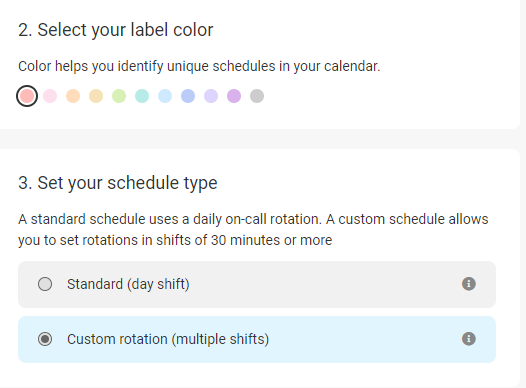
Task: Choose the teal mint label color
Action: 142,96
